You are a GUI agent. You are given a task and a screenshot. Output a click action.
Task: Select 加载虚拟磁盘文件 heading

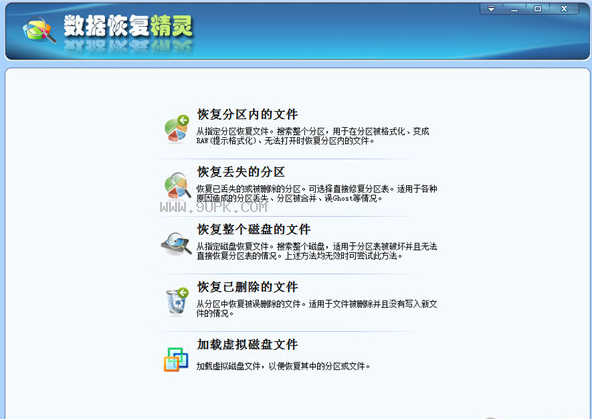click(248, 344)
